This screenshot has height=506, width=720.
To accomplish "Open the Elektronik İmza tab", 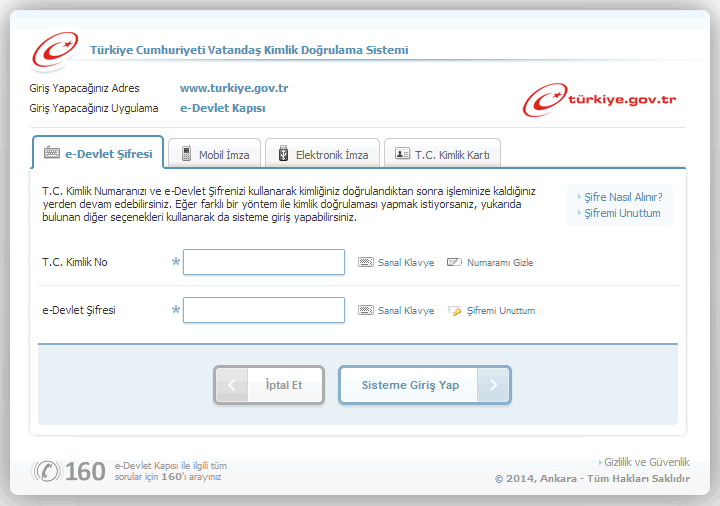I will [322, 153].
